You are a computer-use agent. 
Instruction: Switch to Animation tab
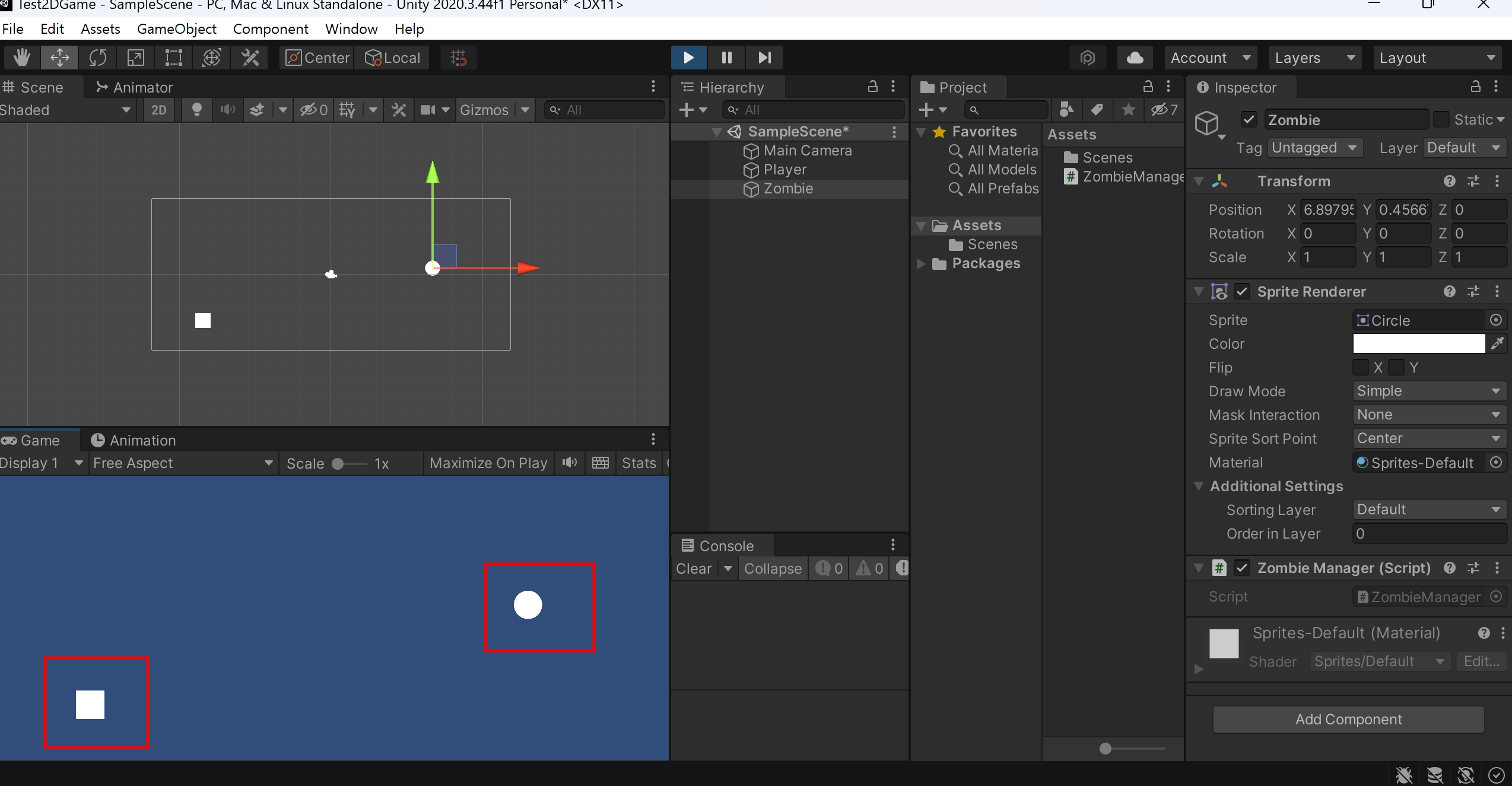(x=133, y=440)
